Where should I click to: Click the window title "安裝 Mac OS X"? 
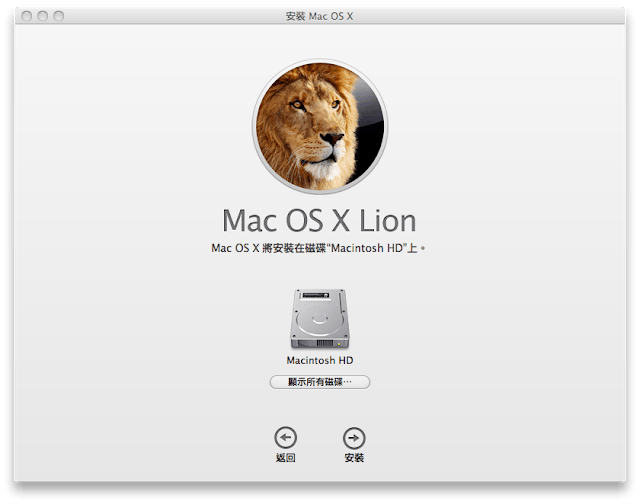tap(319, 16)
